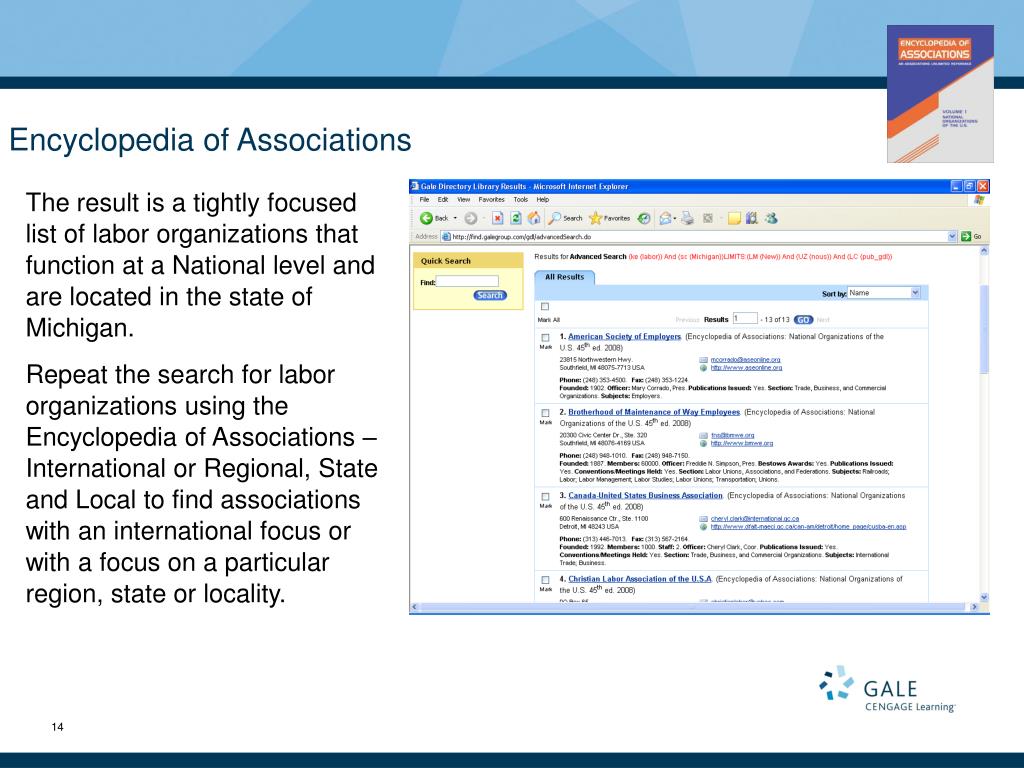Mark the Brotherhood of Maintenance of Way Employees result
This screenshot has height=768, width=1024.
click(545, 413)
